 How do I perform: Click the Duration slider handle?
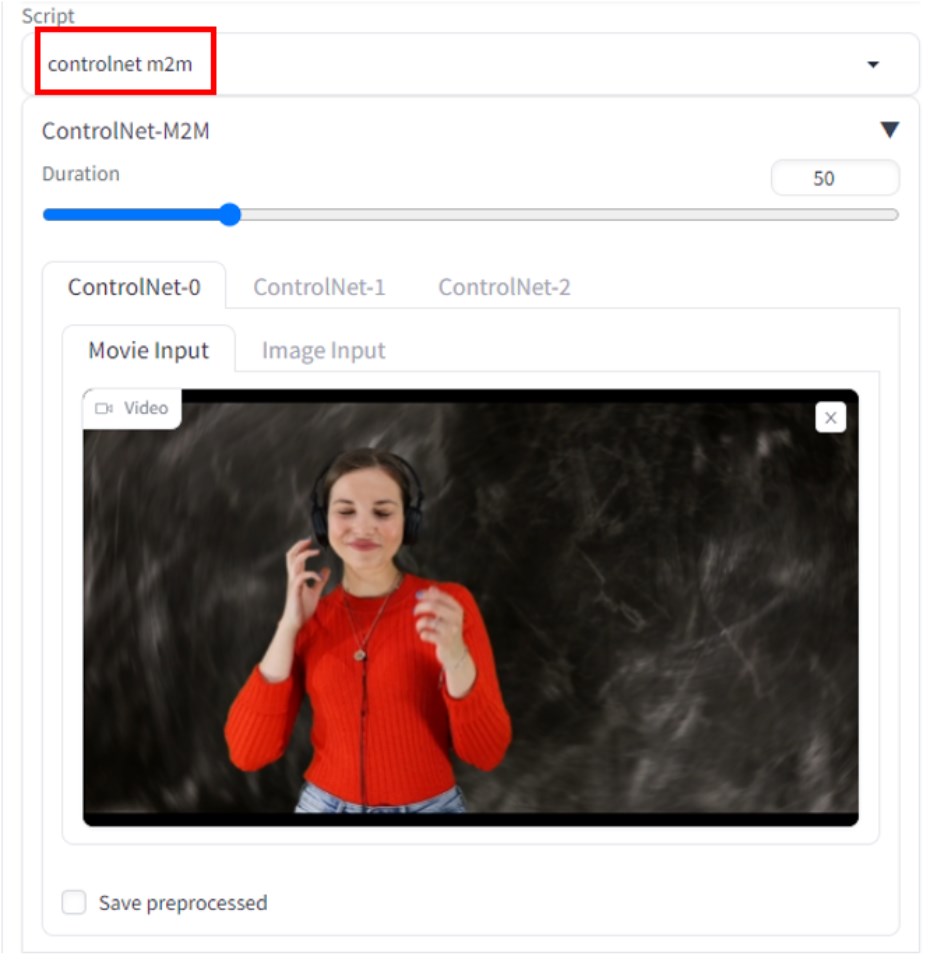(x=230, y=214)
